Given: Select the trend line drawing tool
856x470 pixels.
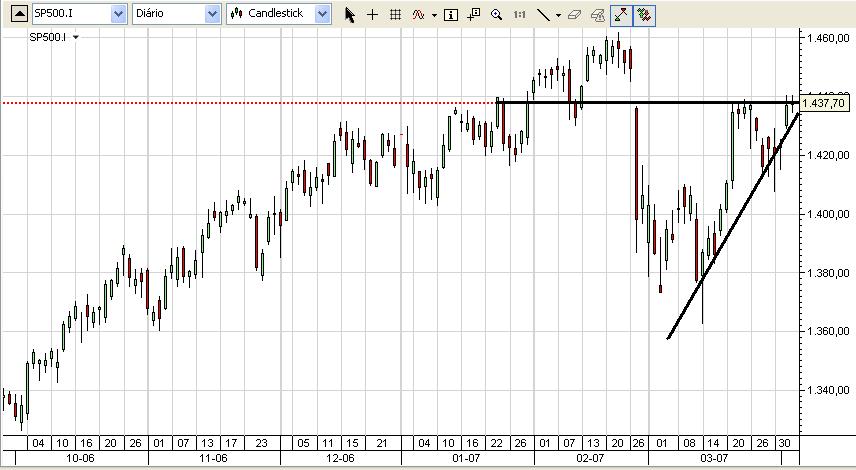Looking at the screenshot, I should tap(543, 15).
